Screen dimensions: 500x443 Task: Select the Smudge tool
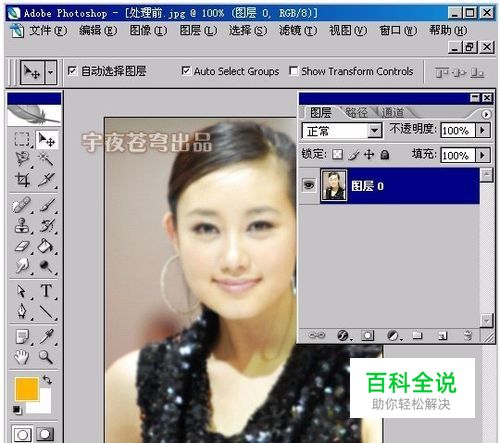pos(22,266)
